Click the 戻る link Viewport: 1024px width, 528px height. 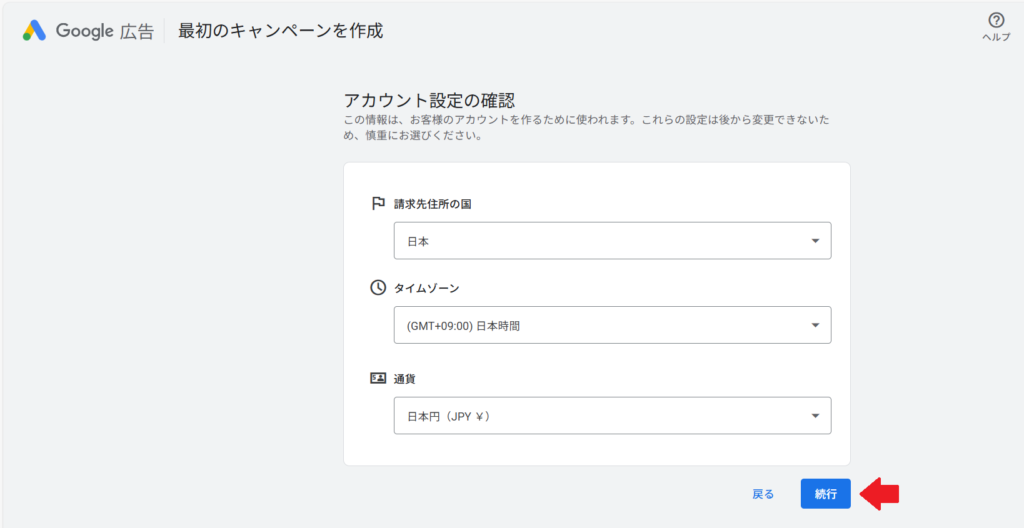click(763, 494)
